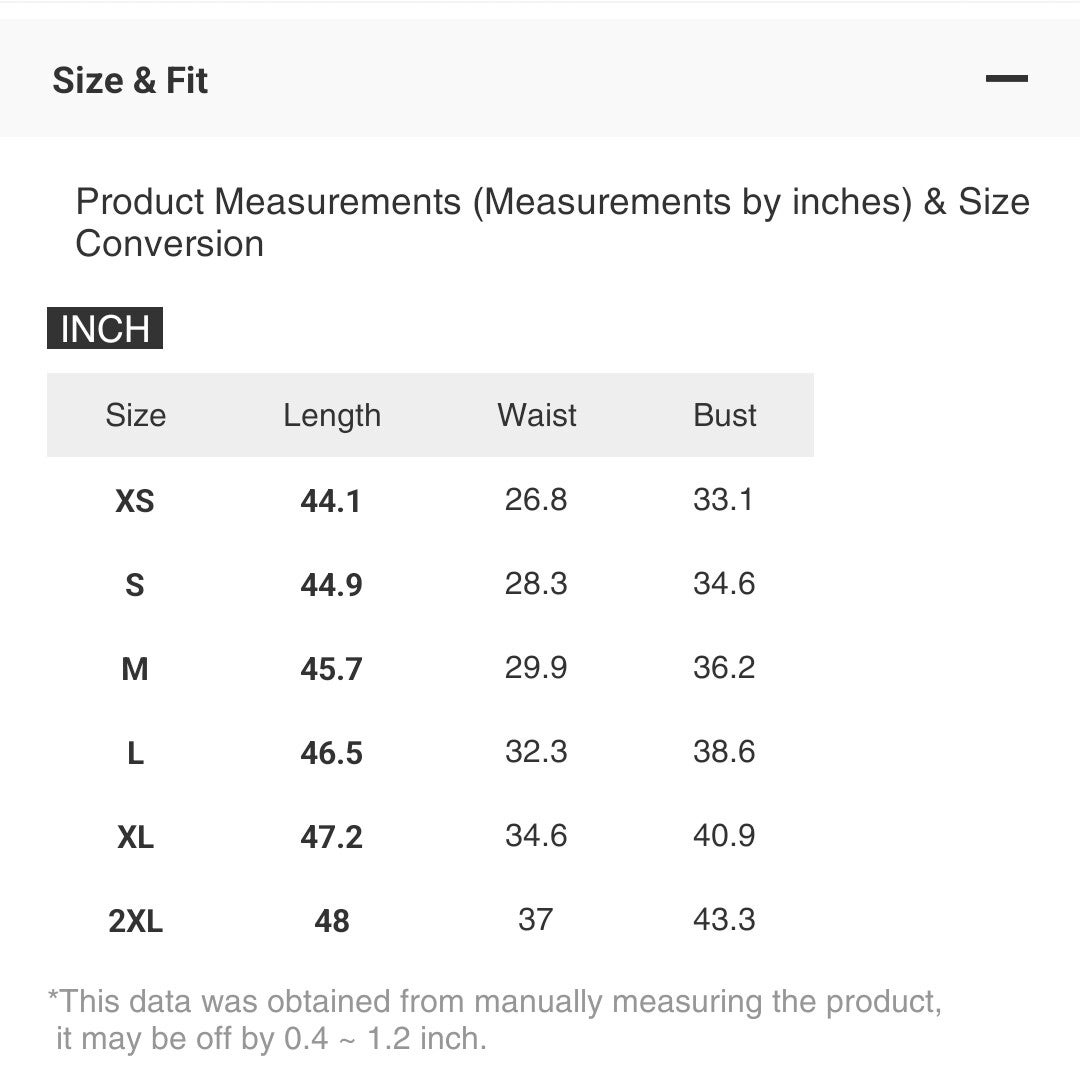Click the Size column header

click(135, 415)
